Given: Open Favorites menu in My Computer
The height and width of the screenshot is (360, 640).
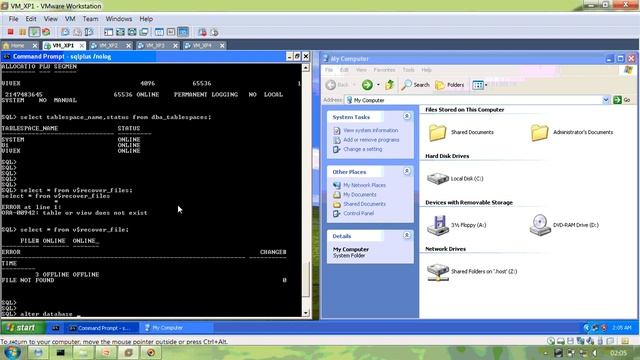Looking at the screenshot, I should pyautogui.click(x=384, y=70).
